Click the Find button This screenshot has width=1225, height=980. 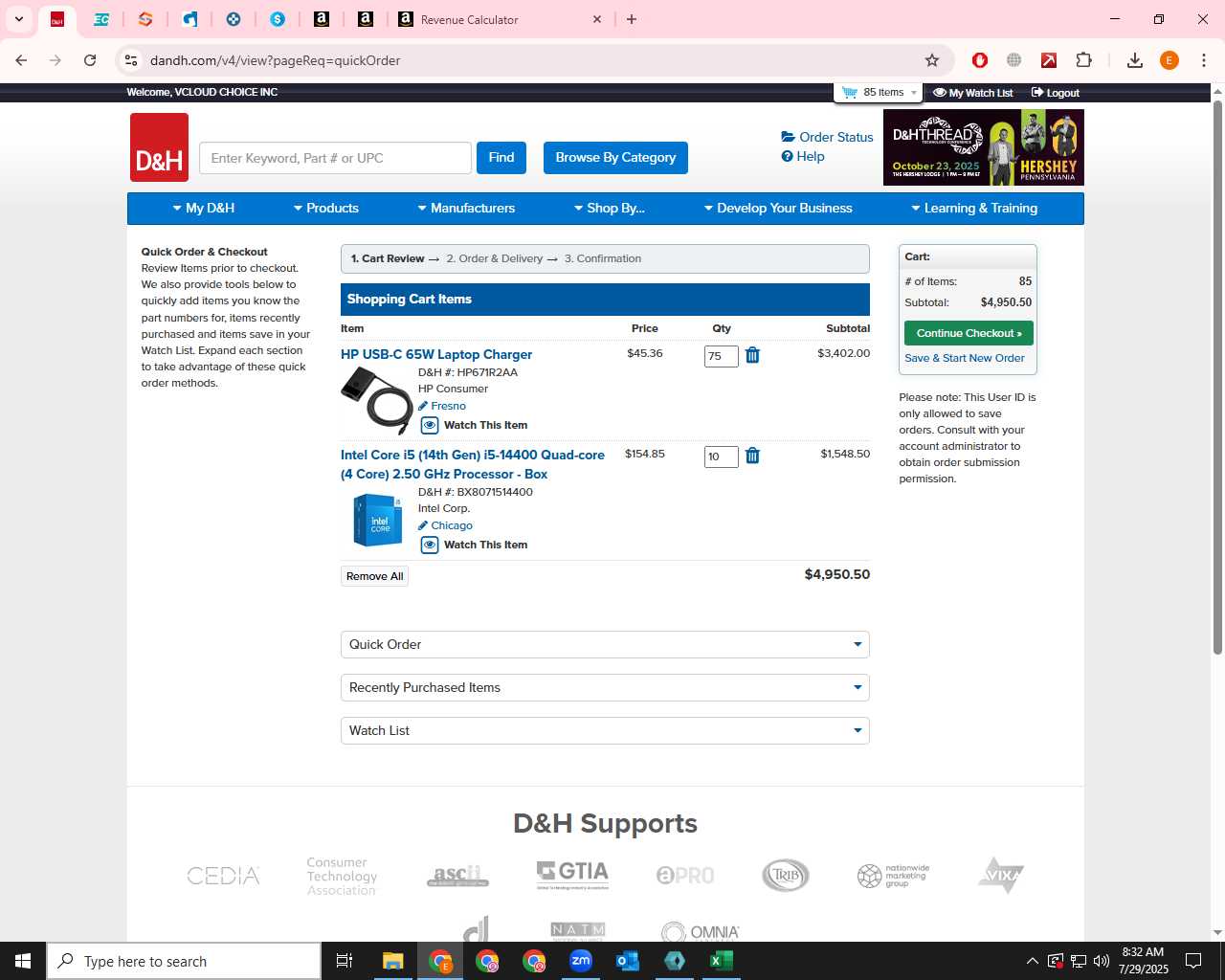point(501,158)
